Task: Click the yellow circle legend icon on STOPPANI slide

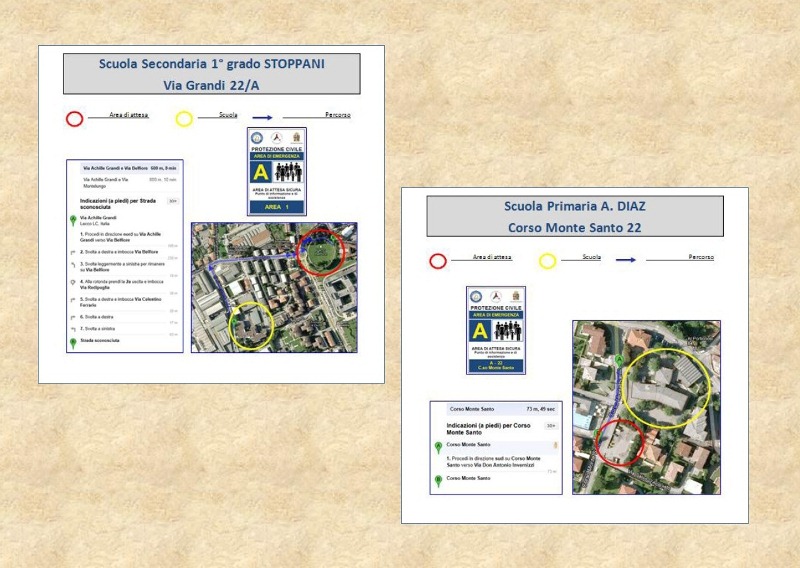Action: pyautogui.click(x=184, y=119)
